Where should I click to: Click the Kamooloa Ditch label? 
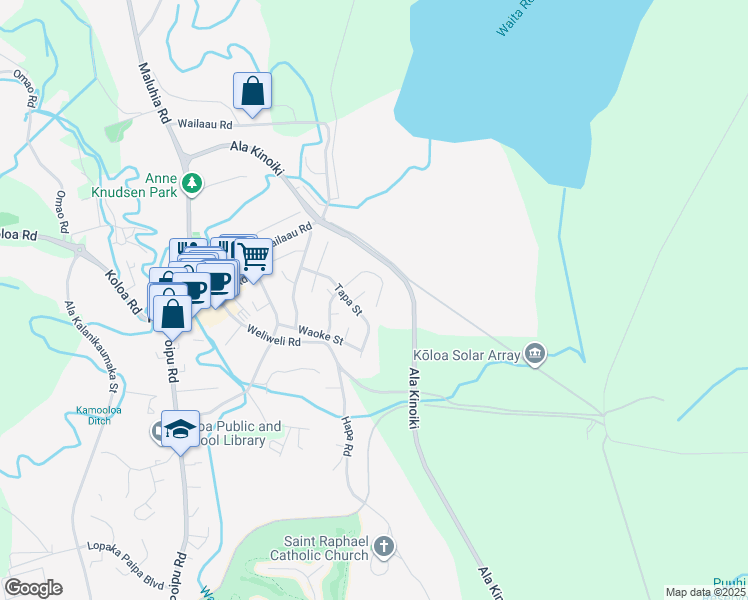(99, 415)
